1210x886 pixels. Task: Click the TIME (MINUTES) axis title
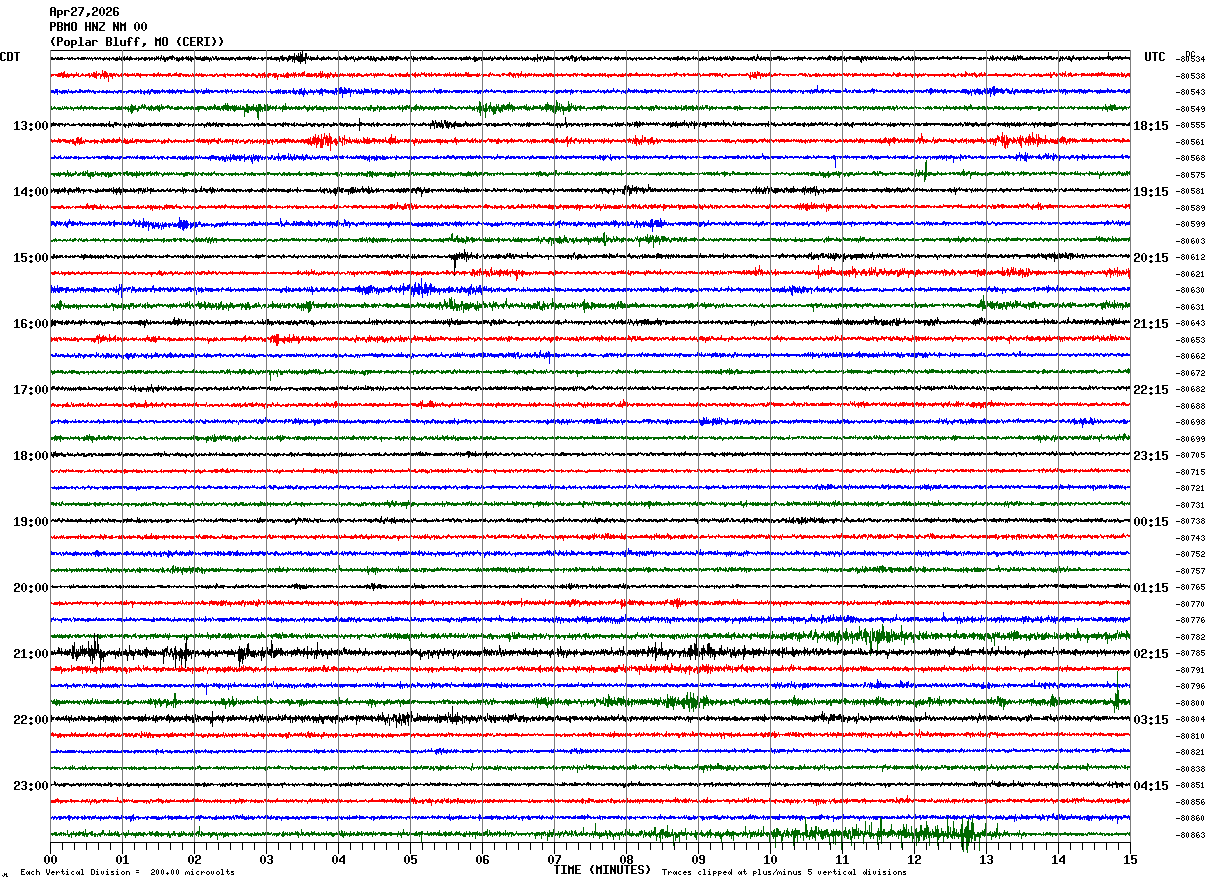coord(602,870)
